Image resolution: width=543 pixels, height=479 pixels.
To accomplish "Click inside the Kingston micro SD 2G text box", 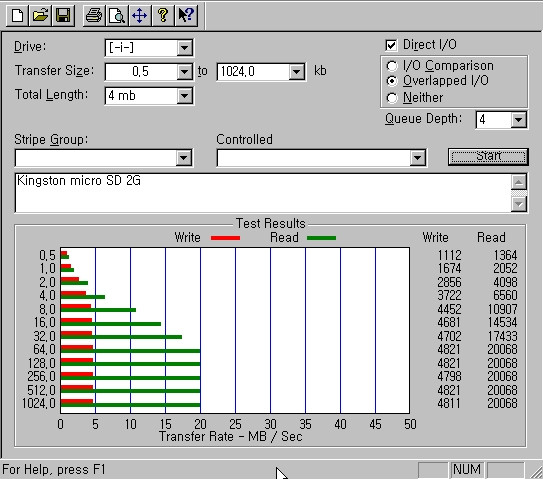I will pos(262,193).
